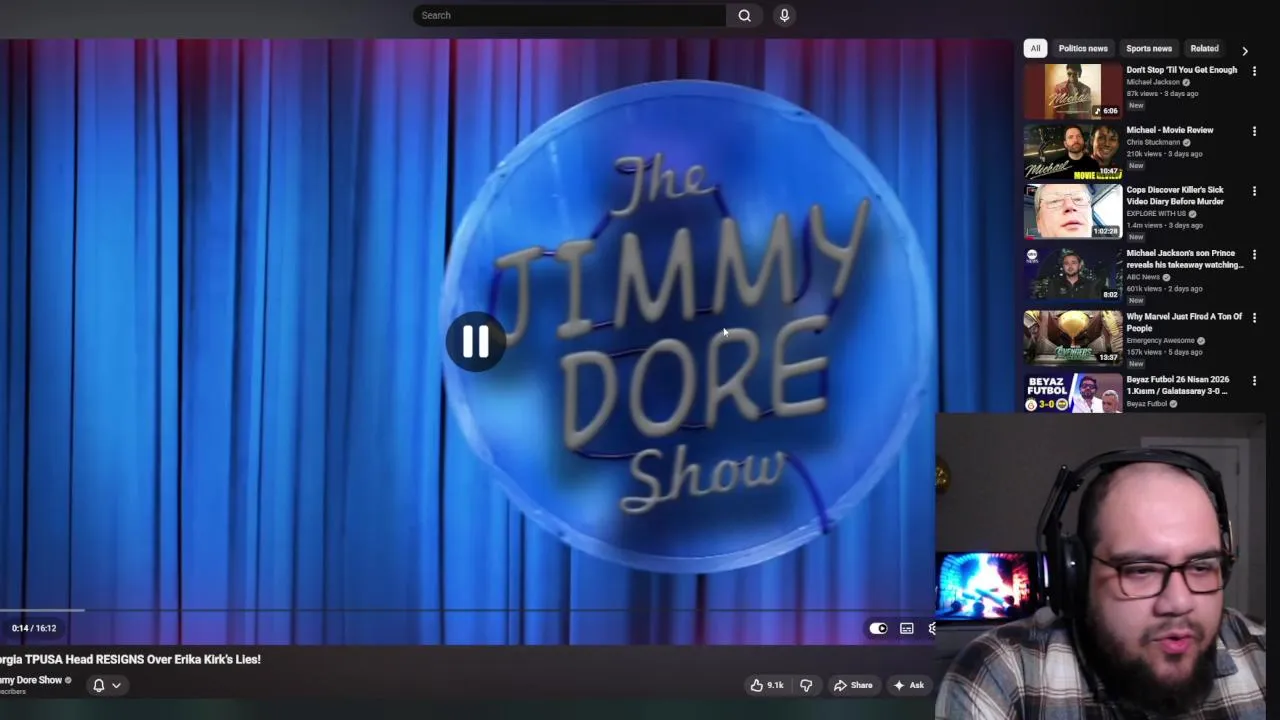The width and height of the screenshot is (1280, 720).
Task: Seek using the video progress bar
Action: point(467,609)
